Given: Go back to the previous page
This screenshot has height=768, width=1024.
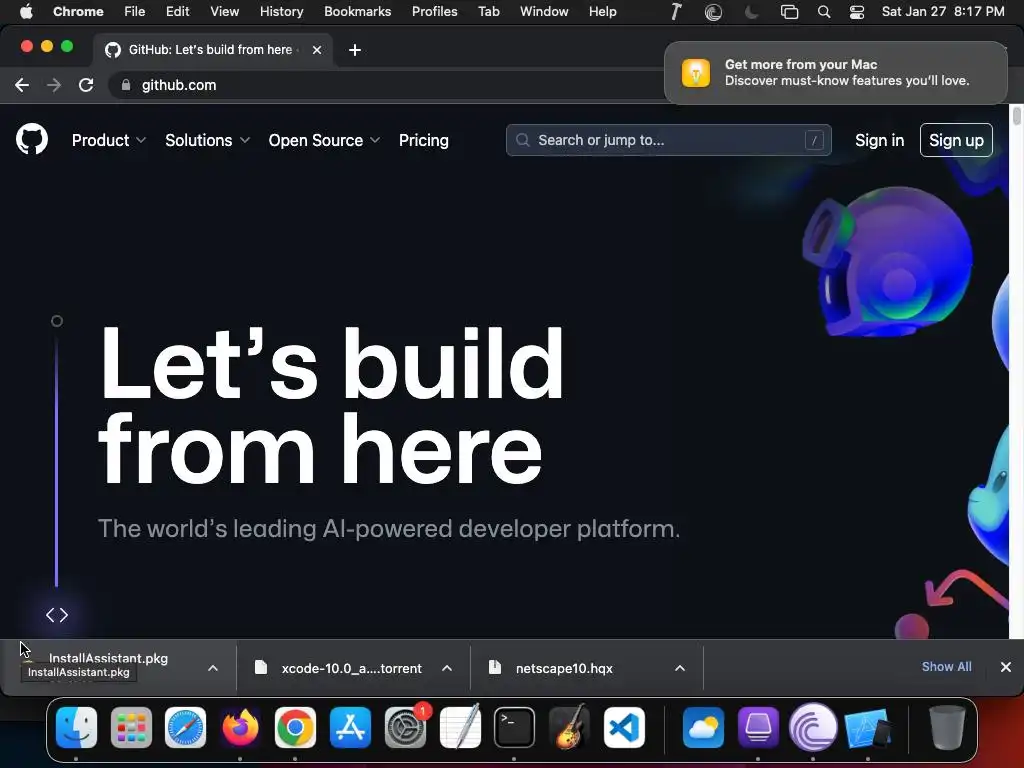Looking at the screenshot, I should tap(22, 85).
